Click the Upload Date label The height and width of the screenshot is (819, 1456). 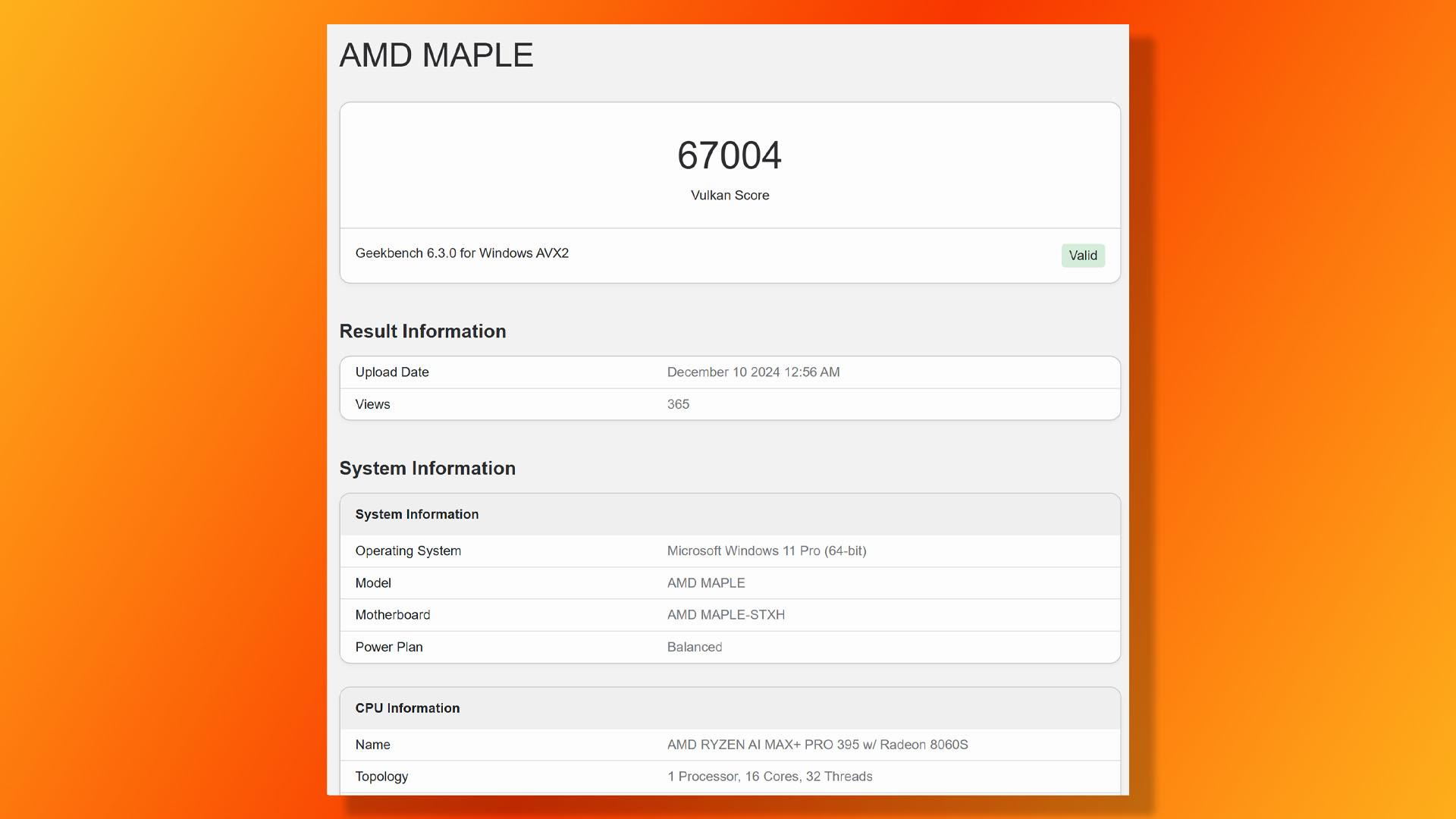click(x=392, y=372)
